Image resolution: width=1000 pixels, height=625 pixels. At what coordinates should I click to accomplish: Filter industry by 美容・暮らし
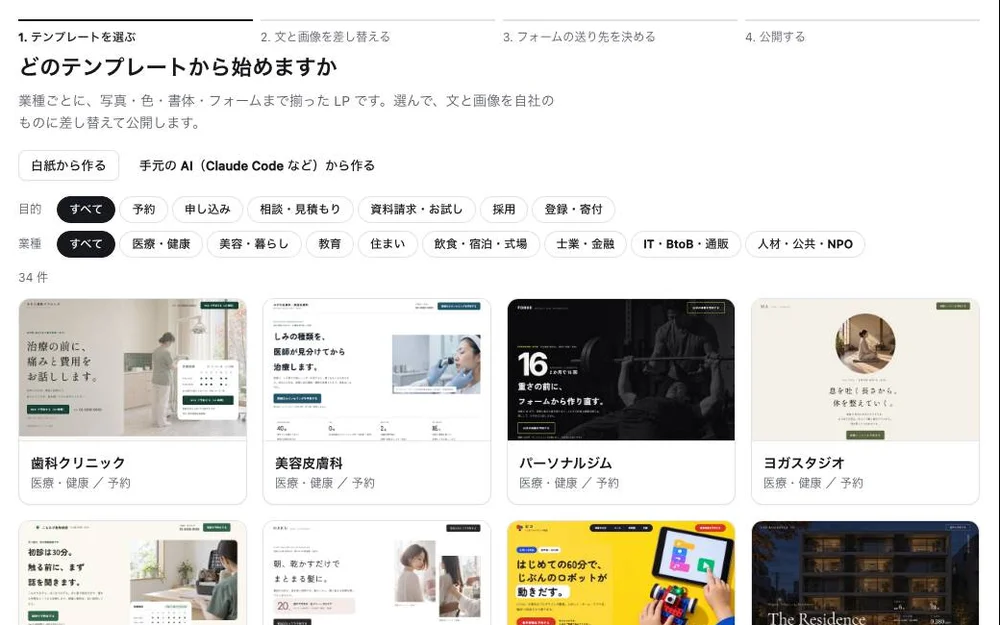(x=254, y=244)
